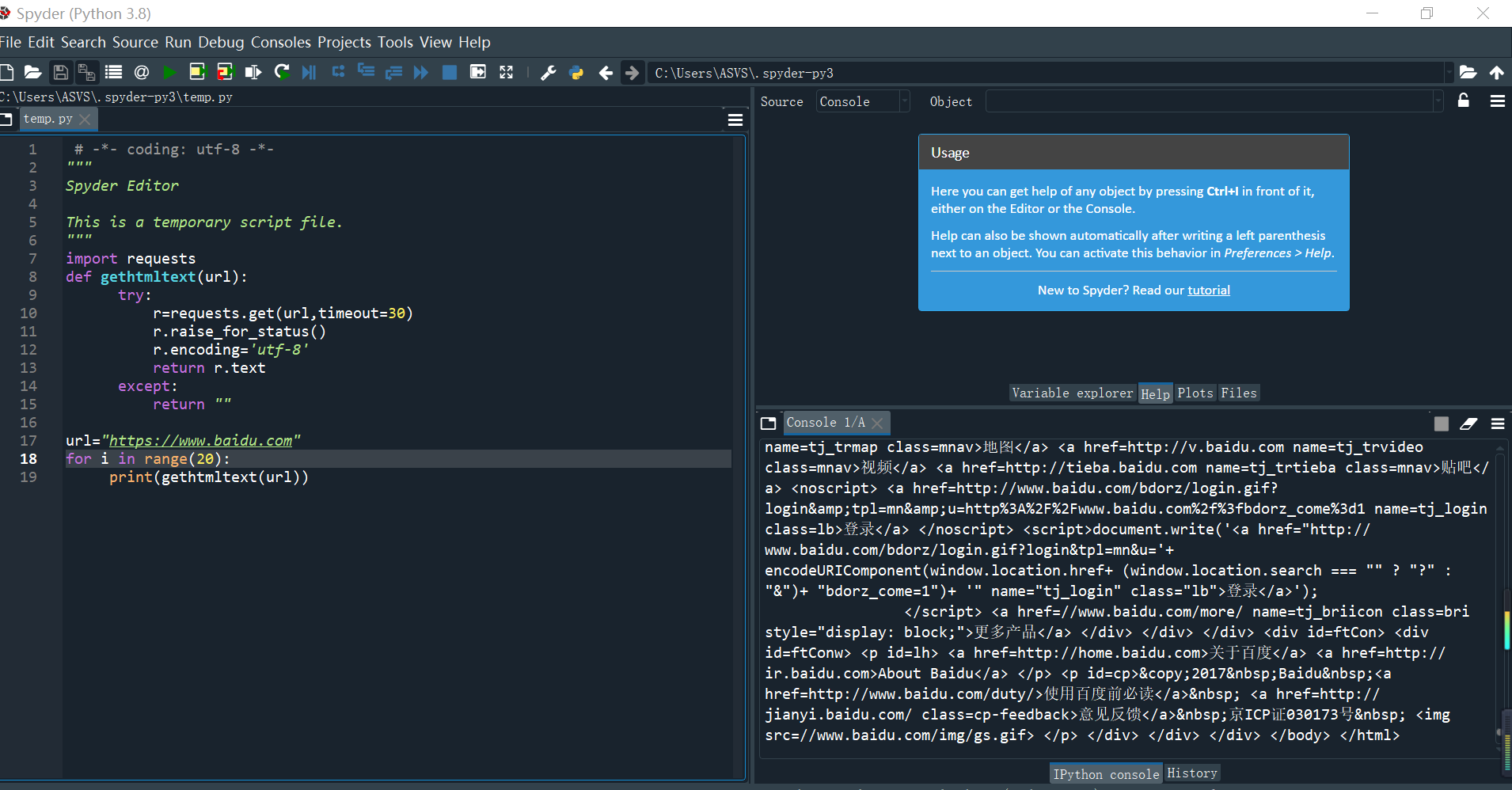This screenshot has height=790, width=1512.
Task: Click the Save file floppy icon
Action: tap(60, 73)
